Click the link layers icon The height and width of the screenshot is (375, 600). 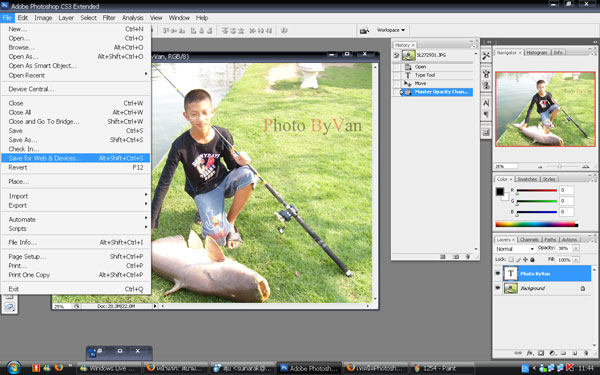click(518, 353)
